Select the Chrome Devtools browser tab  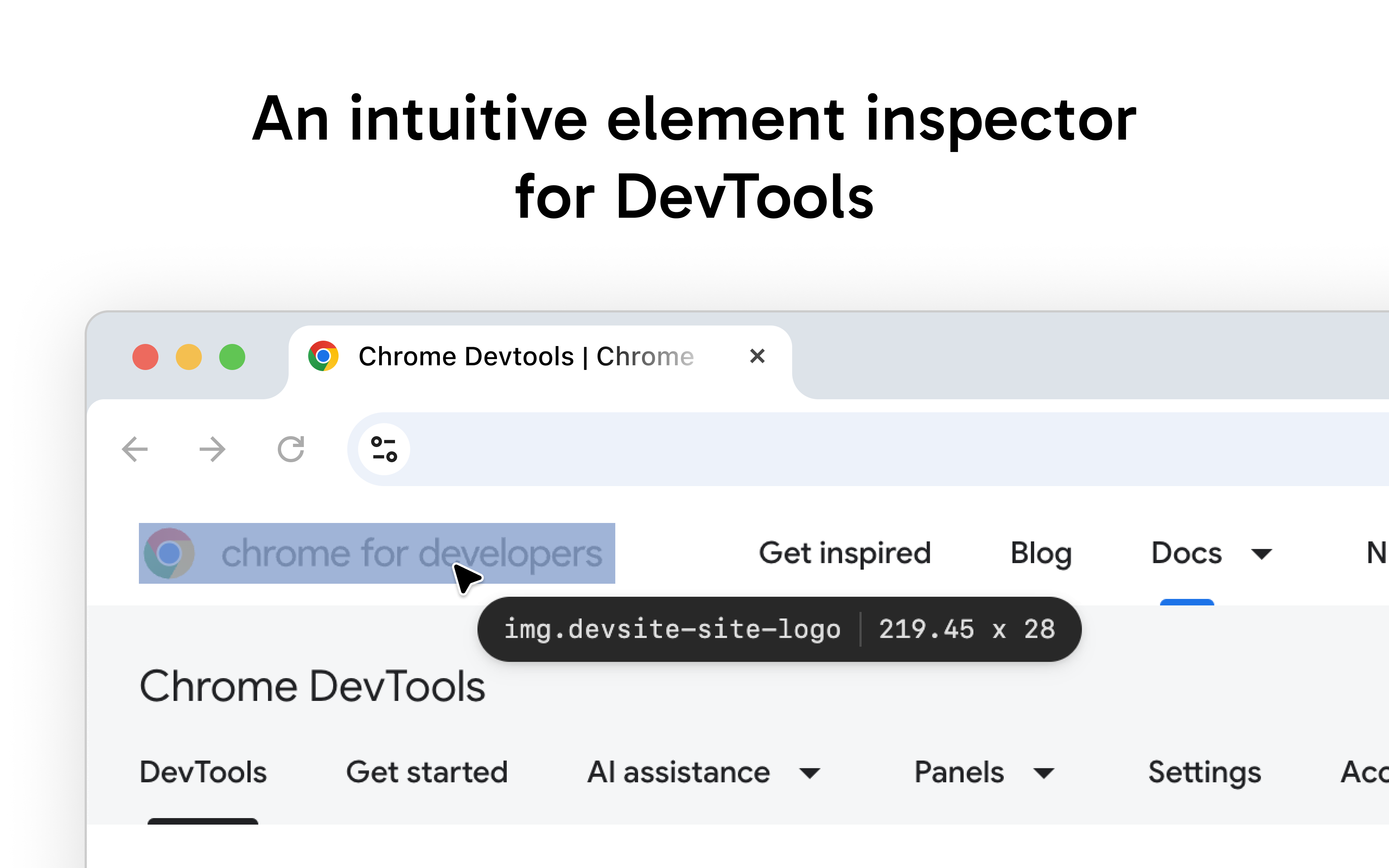coord(525,356)
